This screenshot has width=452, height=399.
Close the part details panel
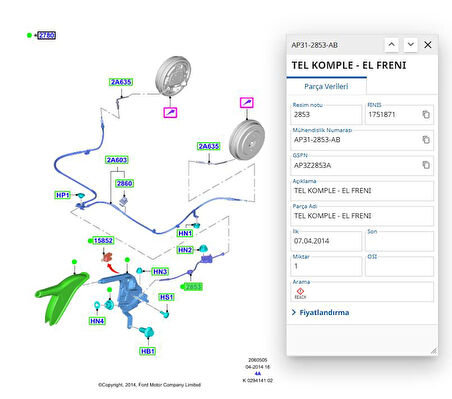(x=428, y=45)
